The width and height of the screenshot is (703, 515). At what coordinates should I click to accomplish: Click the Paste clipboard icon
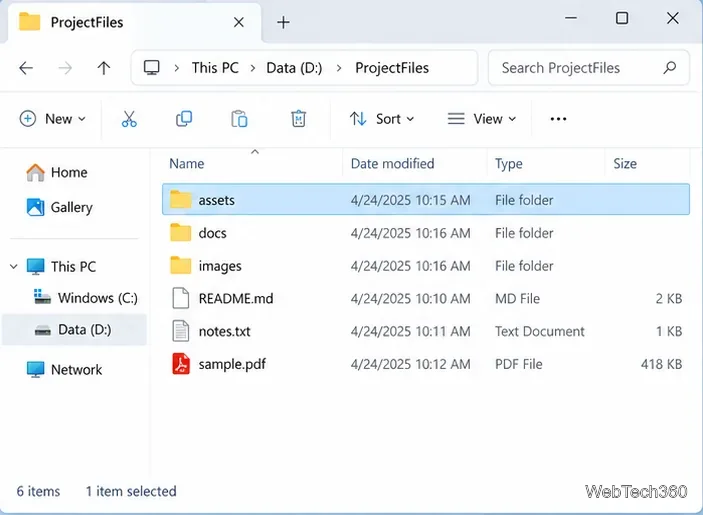coord(239,119)
